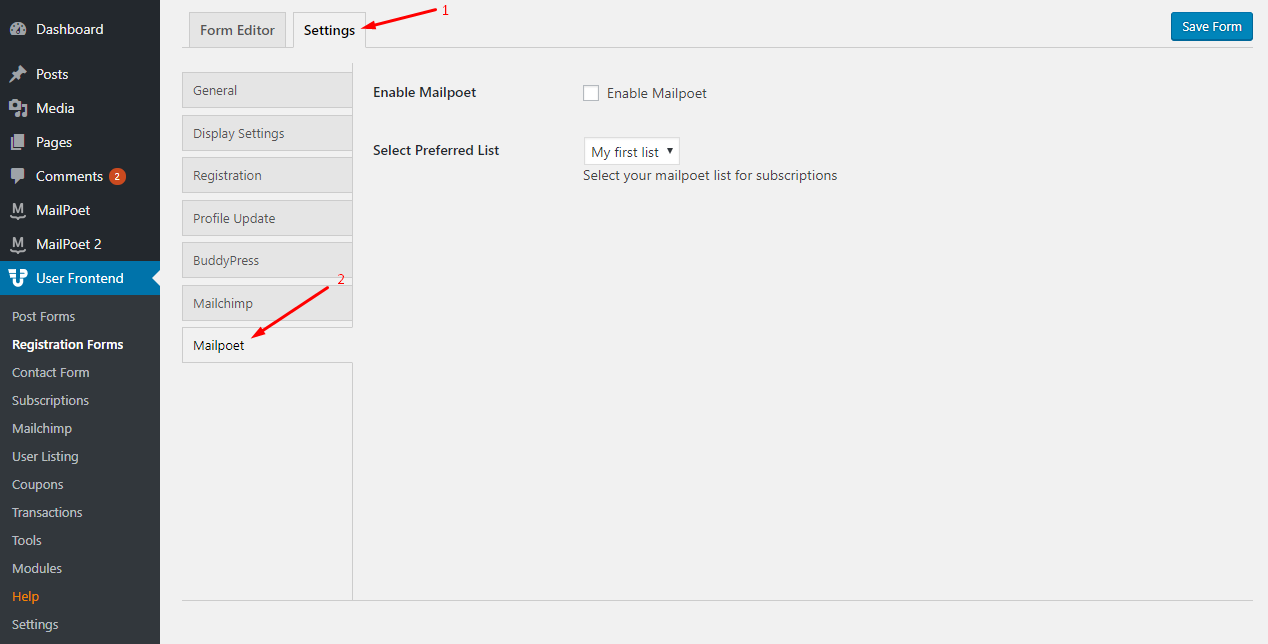Select the Mailpoet settings section
This screenshot has width=1268, height=644.
[x=267, y=345]
